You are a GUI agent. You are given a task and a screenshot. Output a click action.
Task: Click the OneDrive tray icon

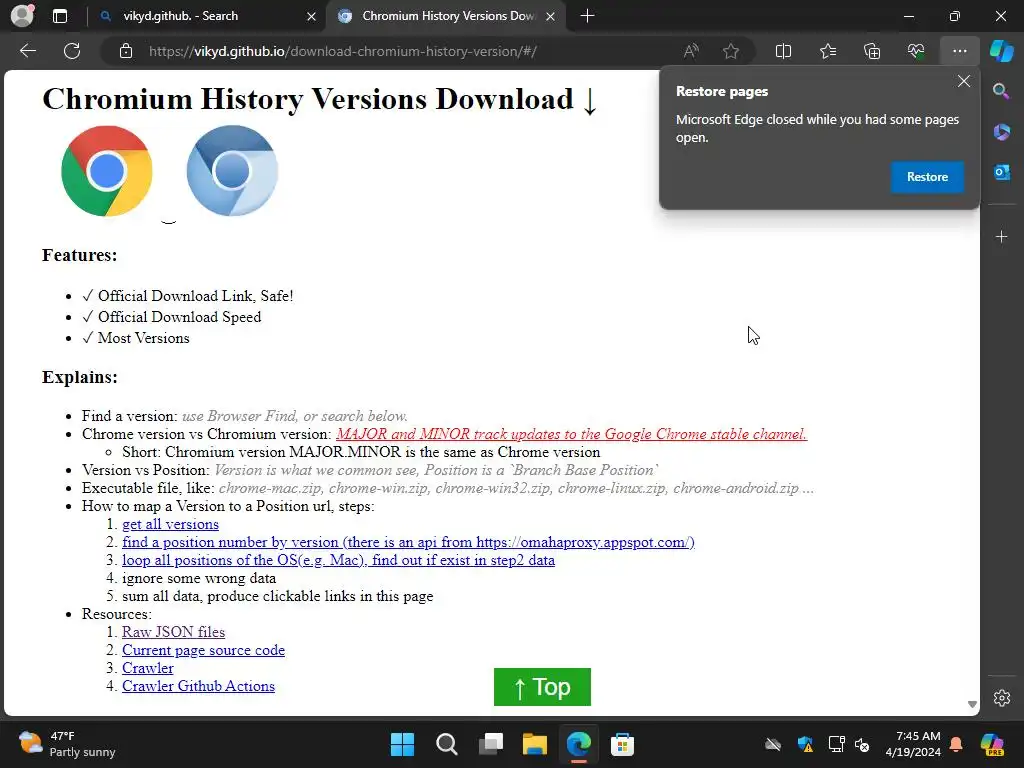773,744
